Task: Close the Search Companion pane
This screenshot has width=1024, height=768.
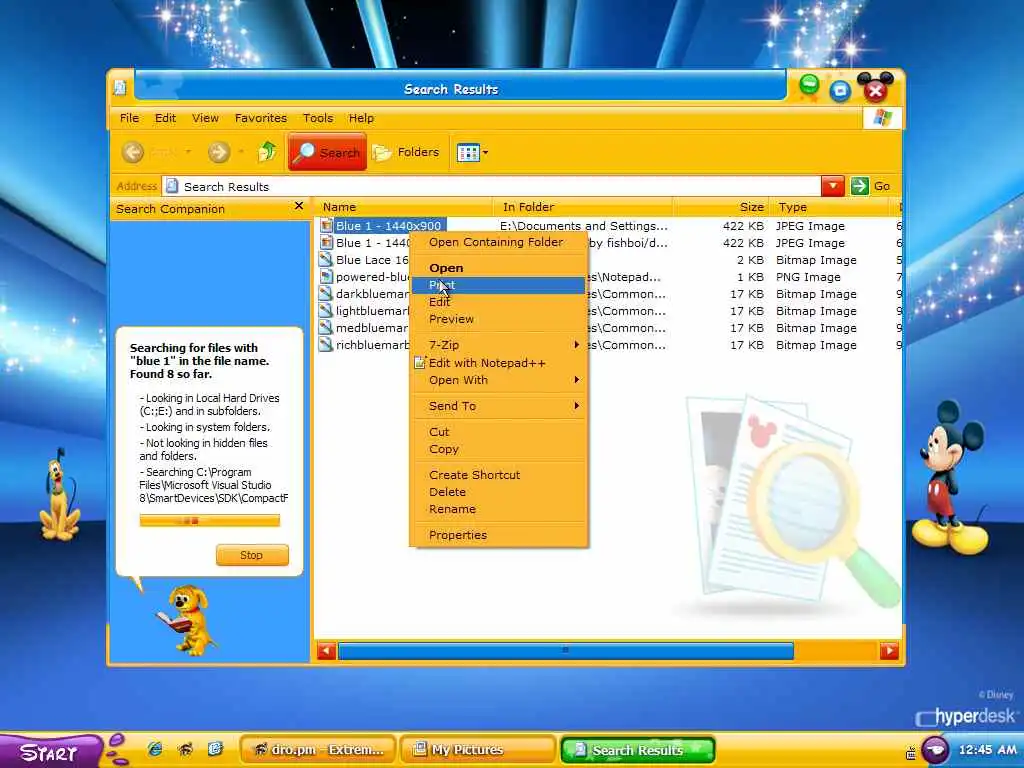Action: (298, 206)
